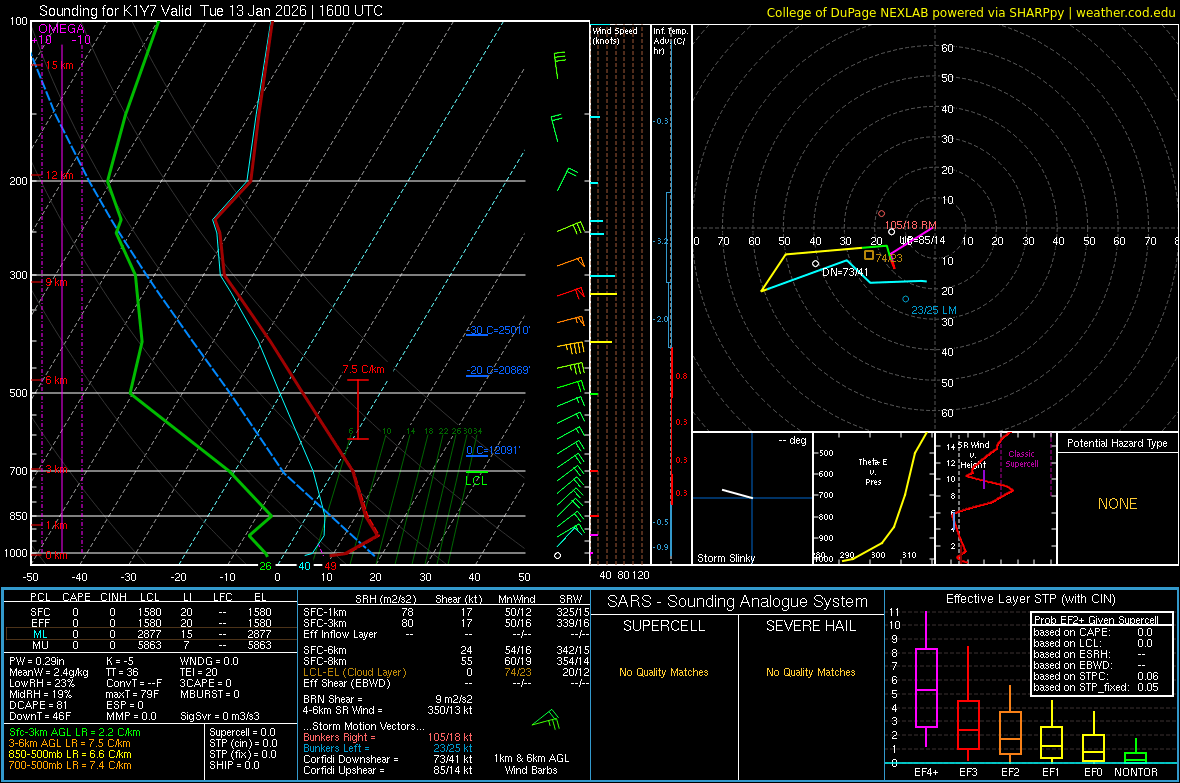Click the EF2 axis label
Viewport: 1180px width, 783px height.
point(1010,772)
